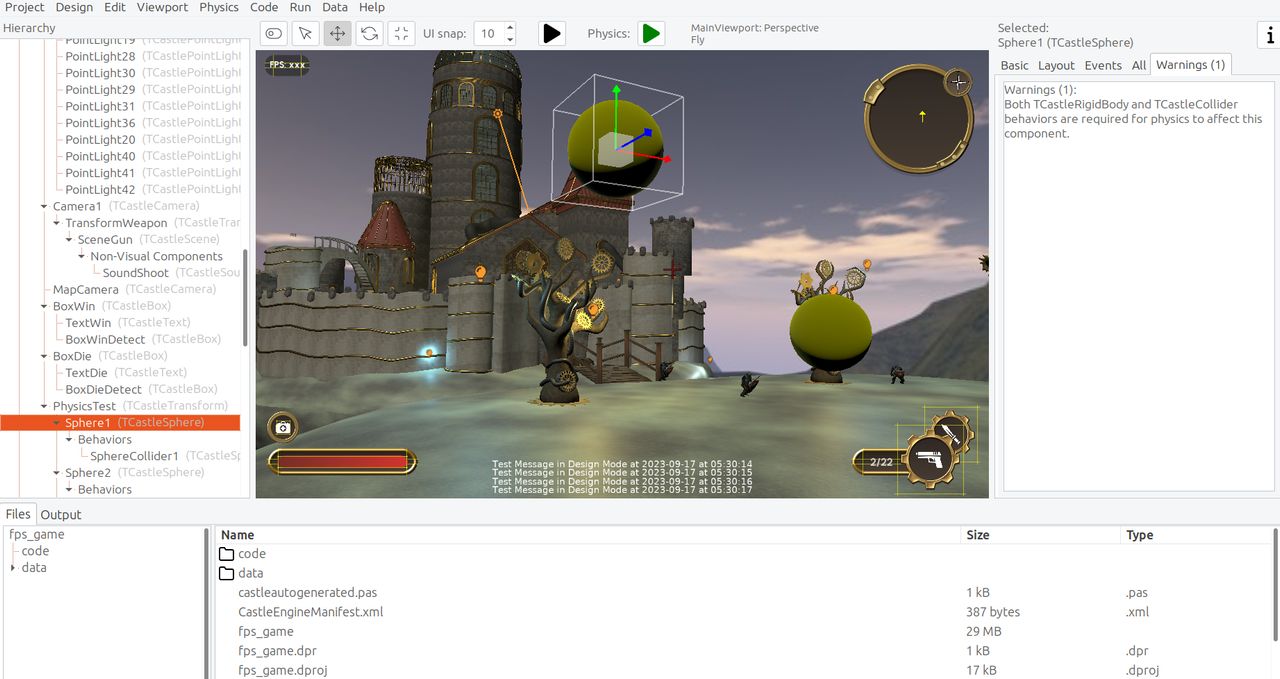Pick the Scale tool icon
The image size is (1280, 679).
coord(401,33)
